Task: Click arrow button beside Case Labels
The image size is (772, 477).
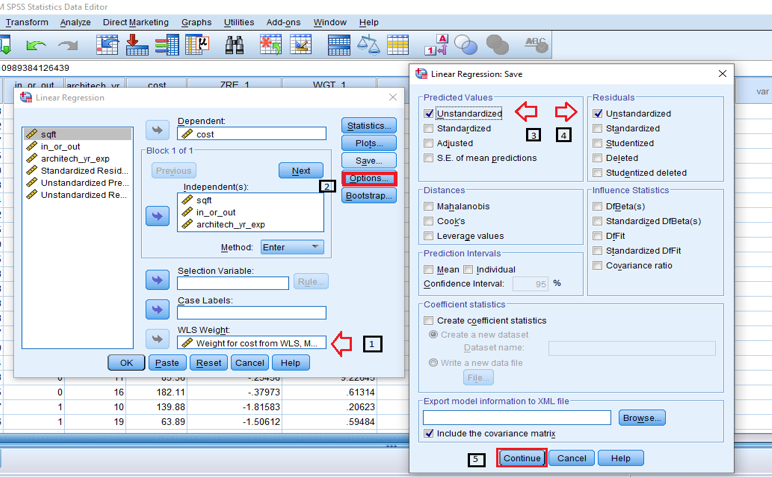Action: [x=158, y=310]
